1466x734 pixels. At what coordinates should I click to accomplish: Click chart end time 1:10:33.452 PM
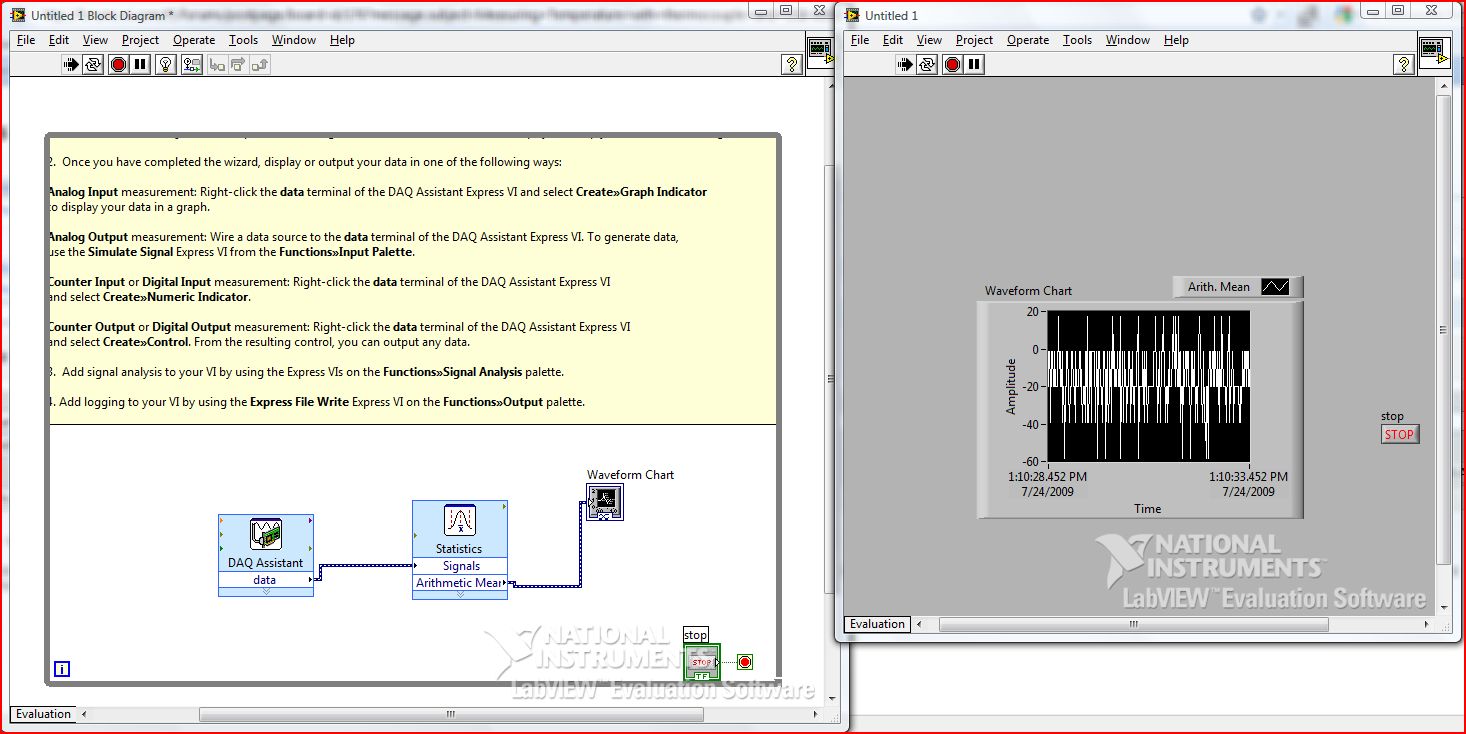[1248, 477]
